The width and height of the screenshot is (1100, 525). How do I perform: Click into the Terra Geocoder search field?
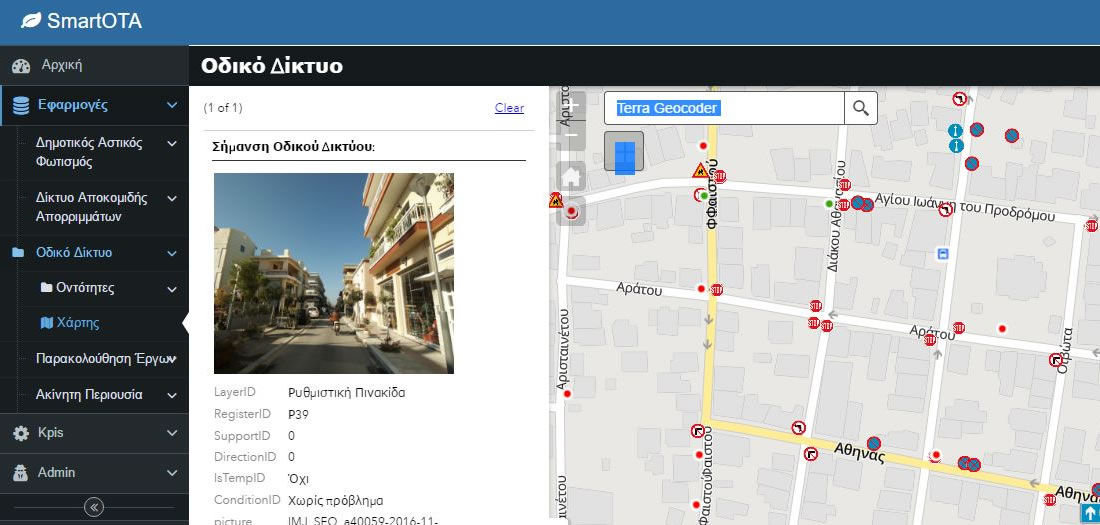coord(725,108)
